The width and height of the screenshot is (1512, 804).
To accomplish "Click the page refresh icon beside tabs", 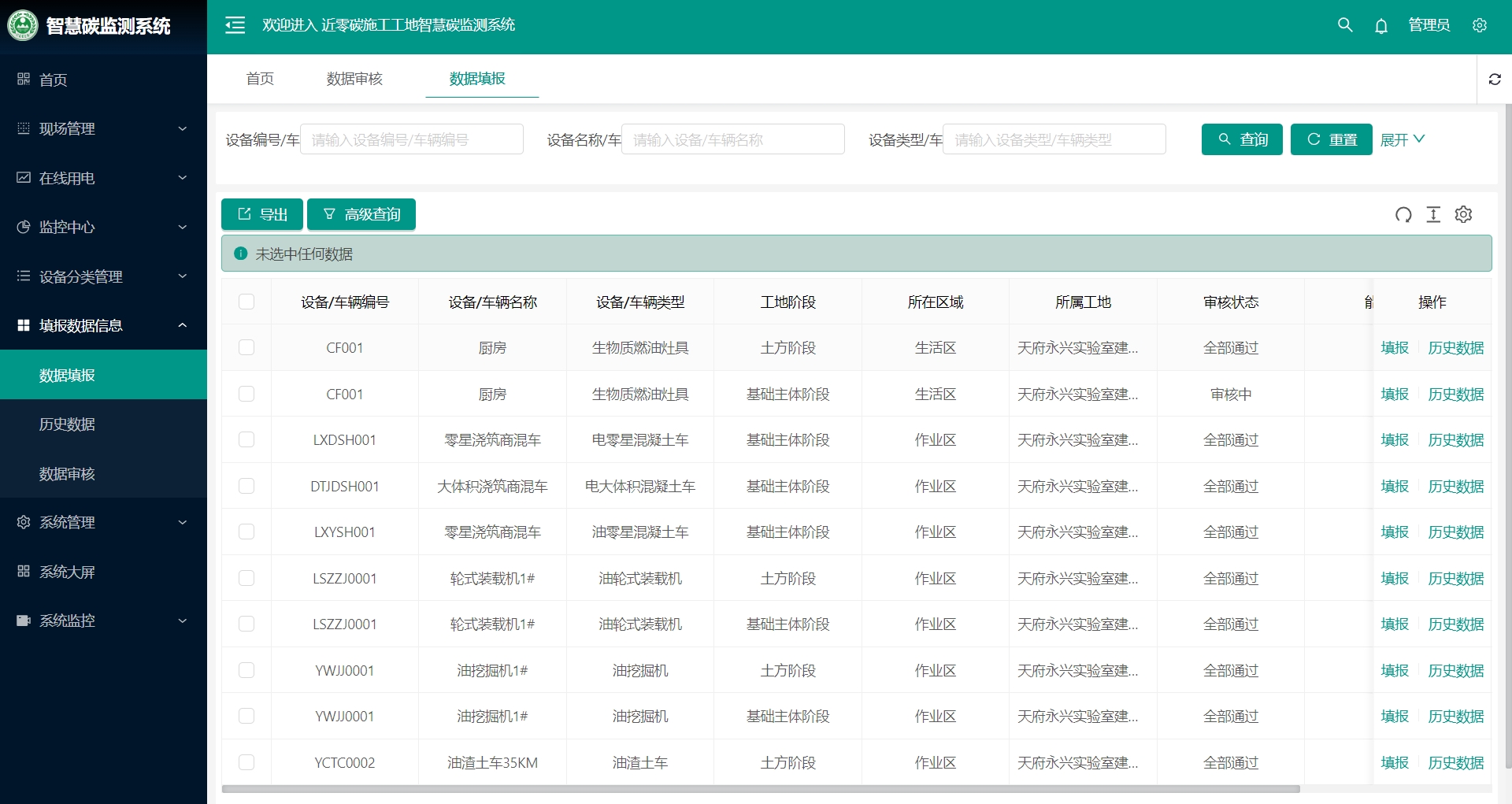I will pyautogui.click(x=1495, y=79).
